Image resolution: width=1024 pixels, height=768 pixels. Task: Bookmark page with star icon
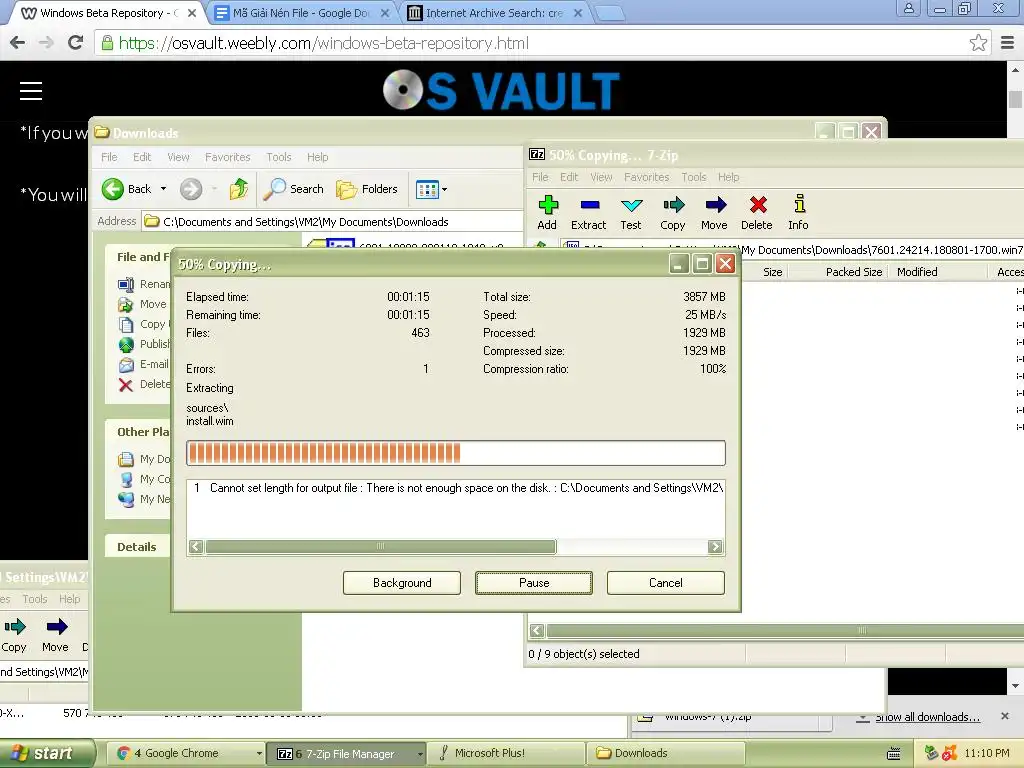pyautogui.click(x=978, y=43)
